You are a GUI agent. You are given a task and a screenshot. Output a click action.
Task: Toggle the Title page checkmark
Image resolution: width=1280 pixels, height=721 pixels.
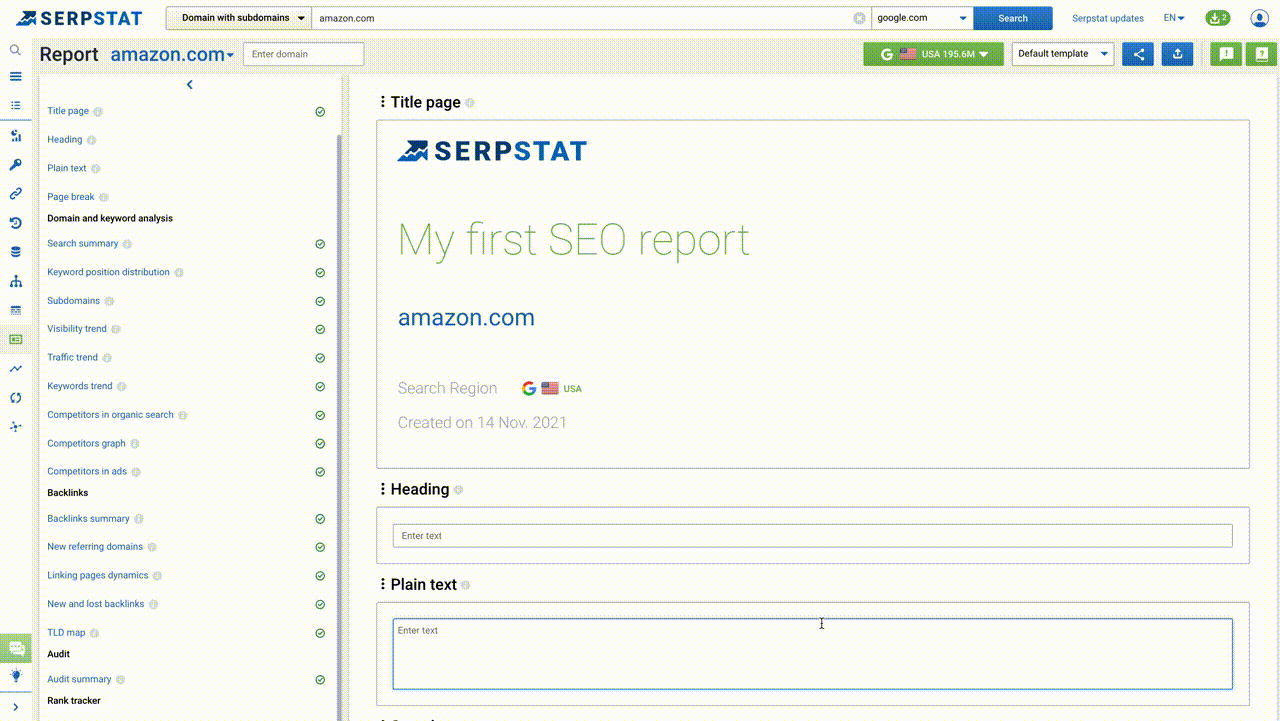[x=320, y=112]
